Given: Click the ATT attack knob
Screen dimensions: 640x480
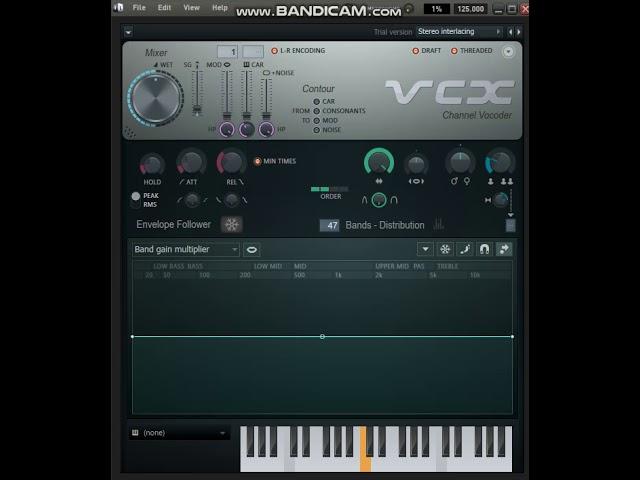Looking at the screenshot, I should pyautogui.click(x=191, y=163).
